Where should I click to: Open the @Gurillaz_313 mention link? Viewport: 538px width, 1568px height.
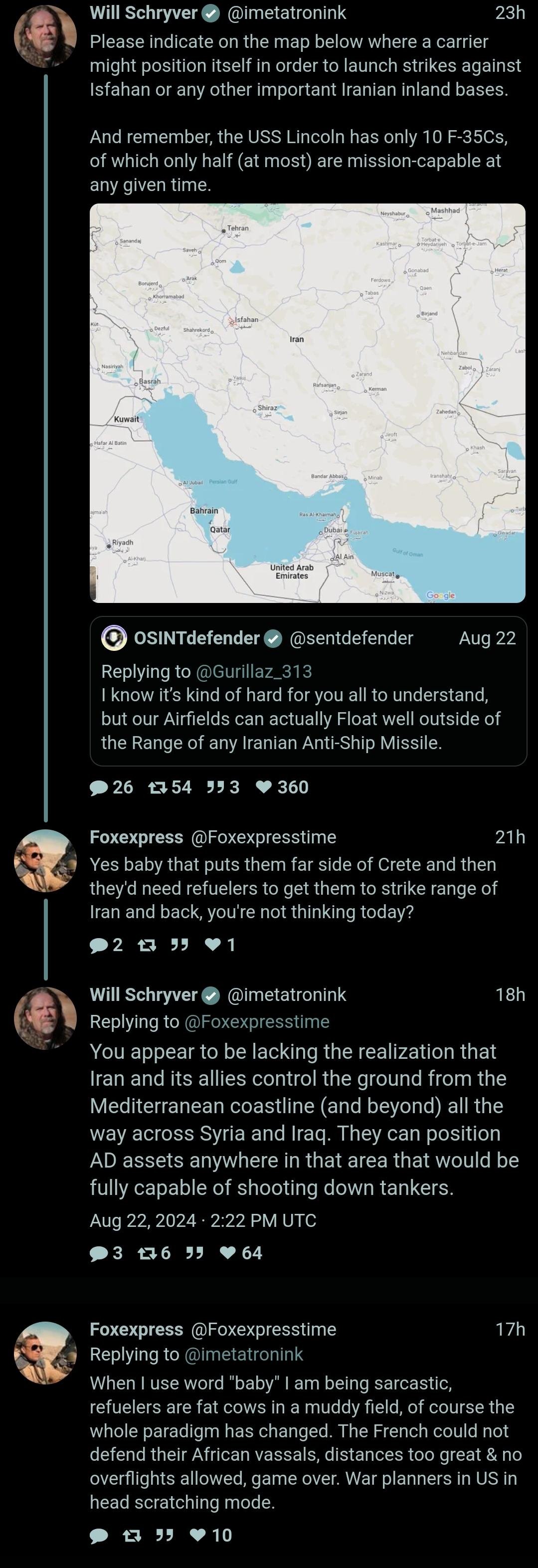coord(253,671)
